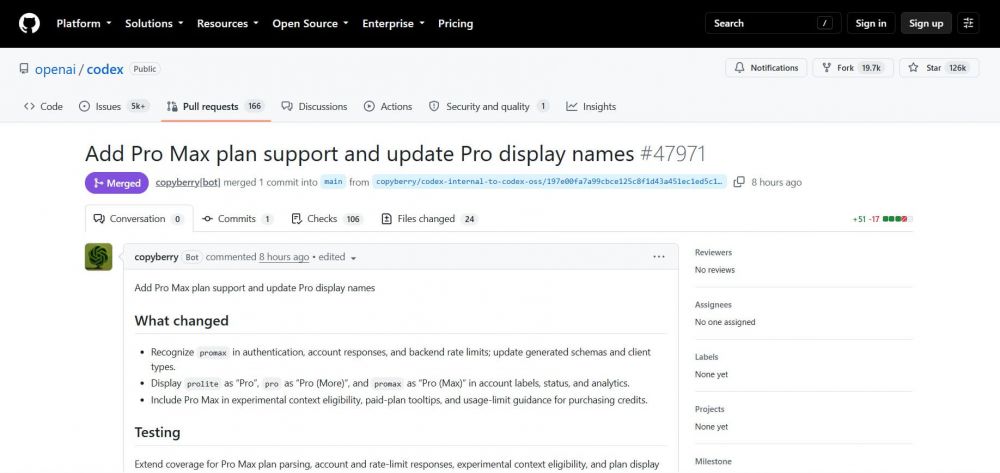Click the Sign up button
Screen dimensions: 1000x473
tap(926, 24)
